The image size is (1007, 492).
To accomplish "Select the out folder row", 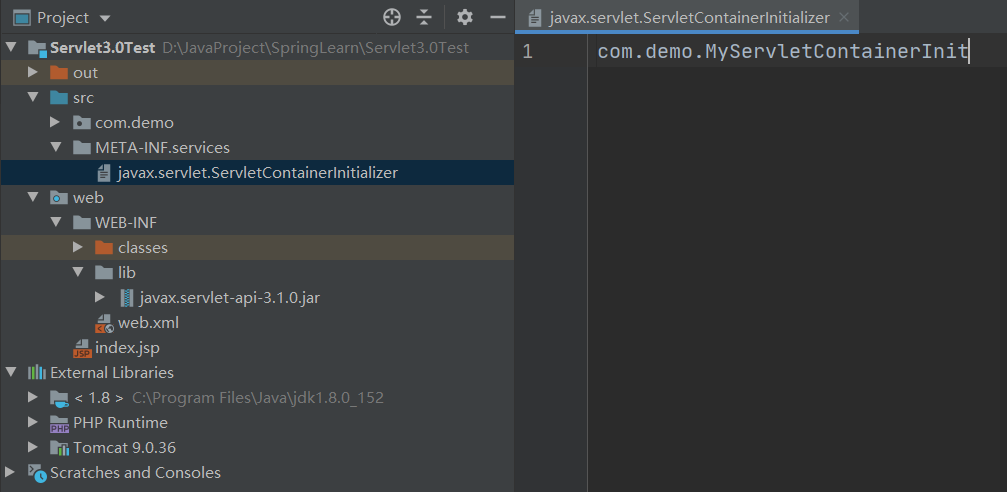I will 257,73.
